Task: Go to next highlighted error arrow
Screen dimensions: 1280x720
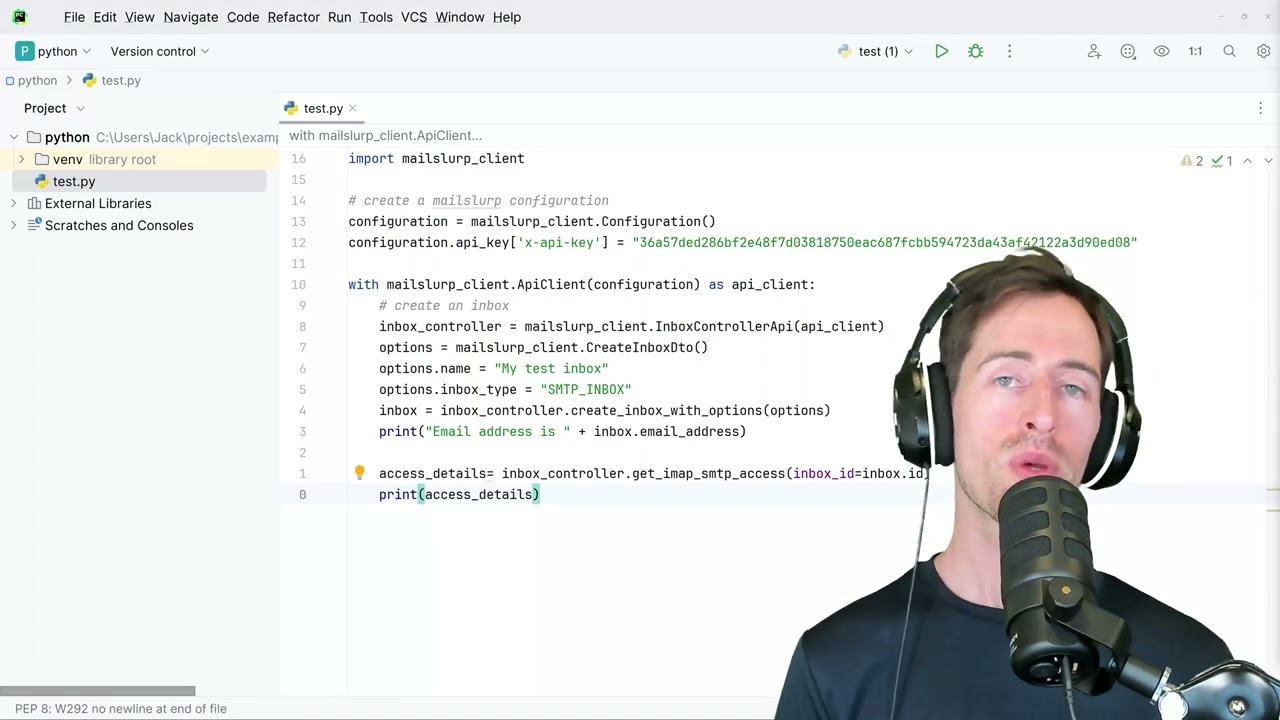Action: point(1268,160)
